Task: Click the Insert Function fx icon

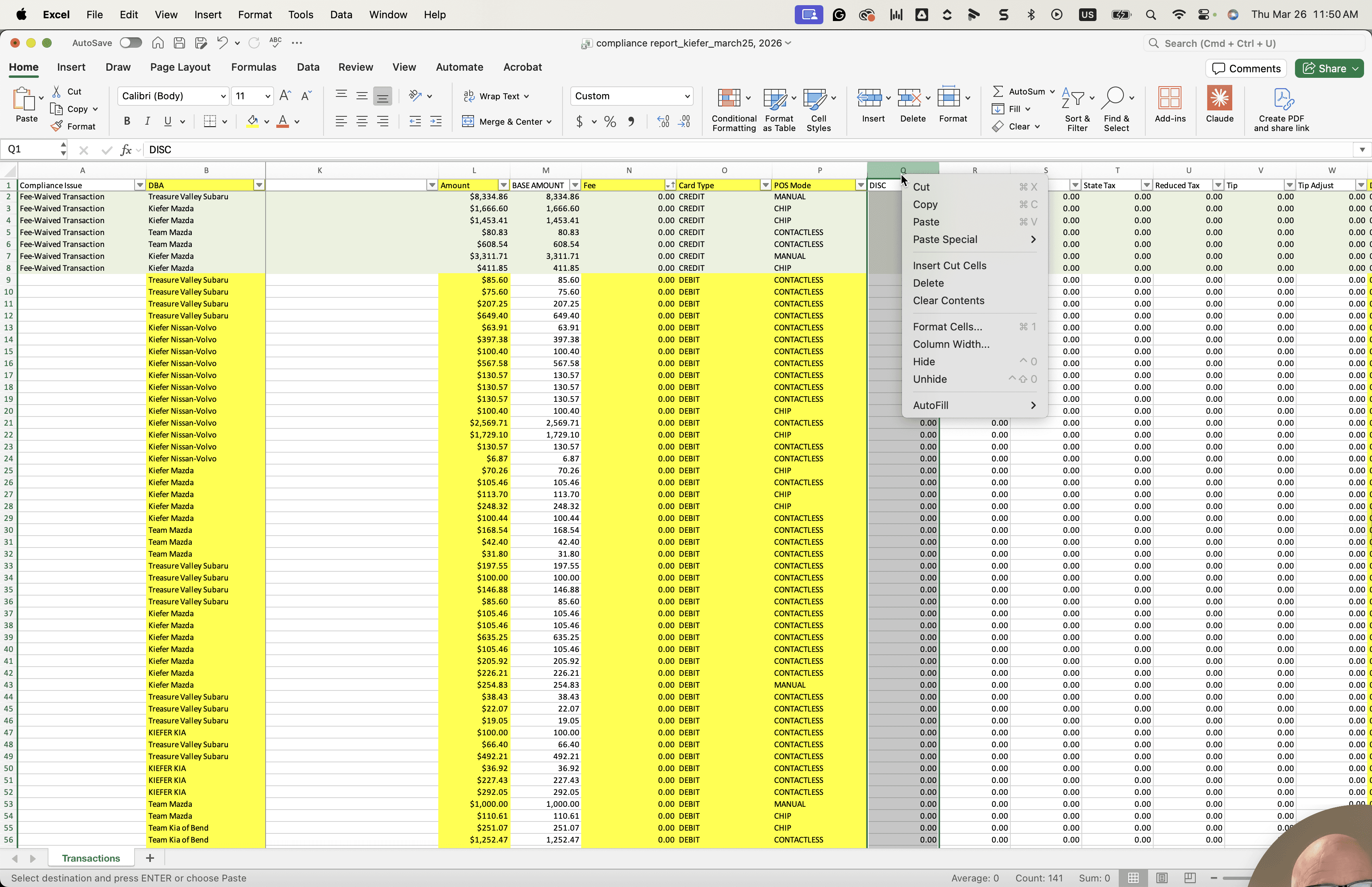Action: click(x=125, y=150)
